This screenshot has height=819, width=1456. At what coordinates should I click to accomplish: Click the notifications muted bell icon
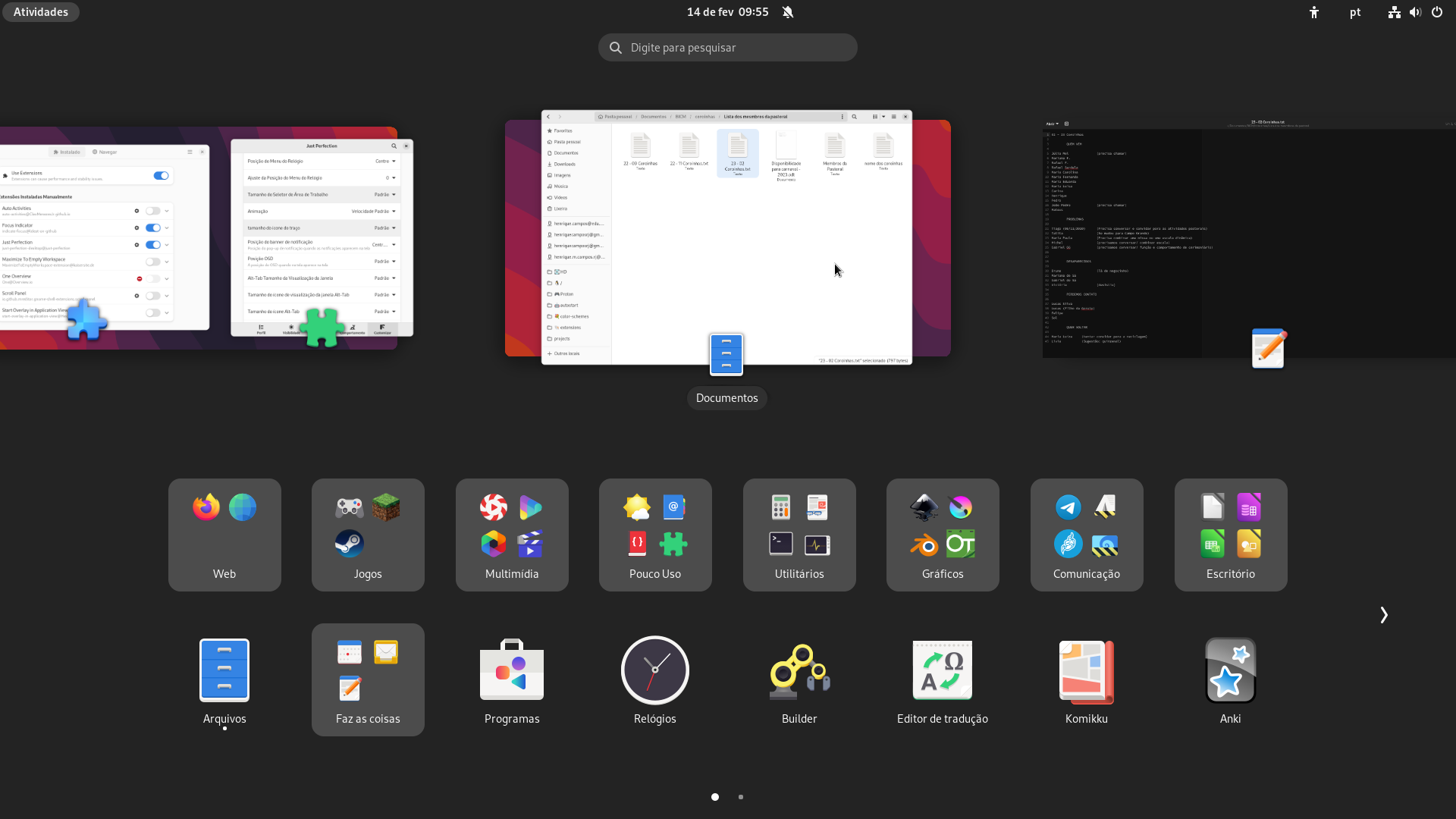click(788, 12)
